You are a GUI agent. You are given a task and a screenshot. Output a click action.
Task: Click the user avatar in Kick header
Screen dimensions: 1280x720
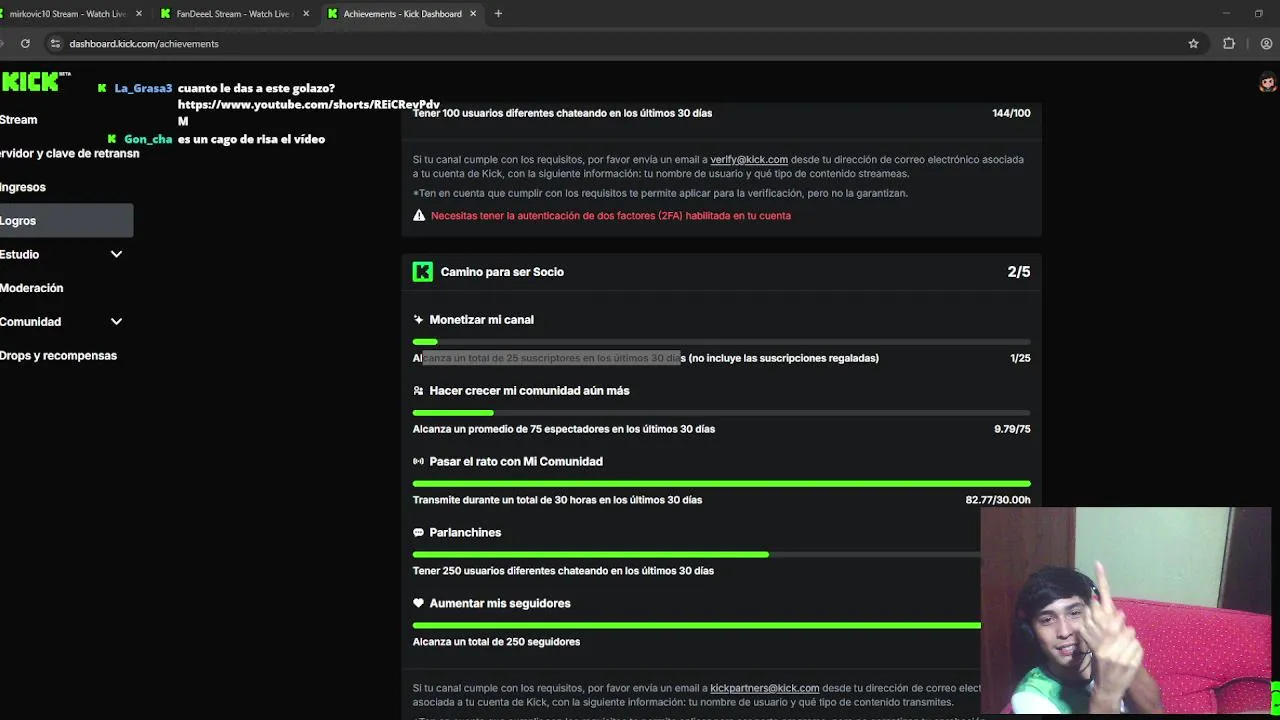(1268, 83)
